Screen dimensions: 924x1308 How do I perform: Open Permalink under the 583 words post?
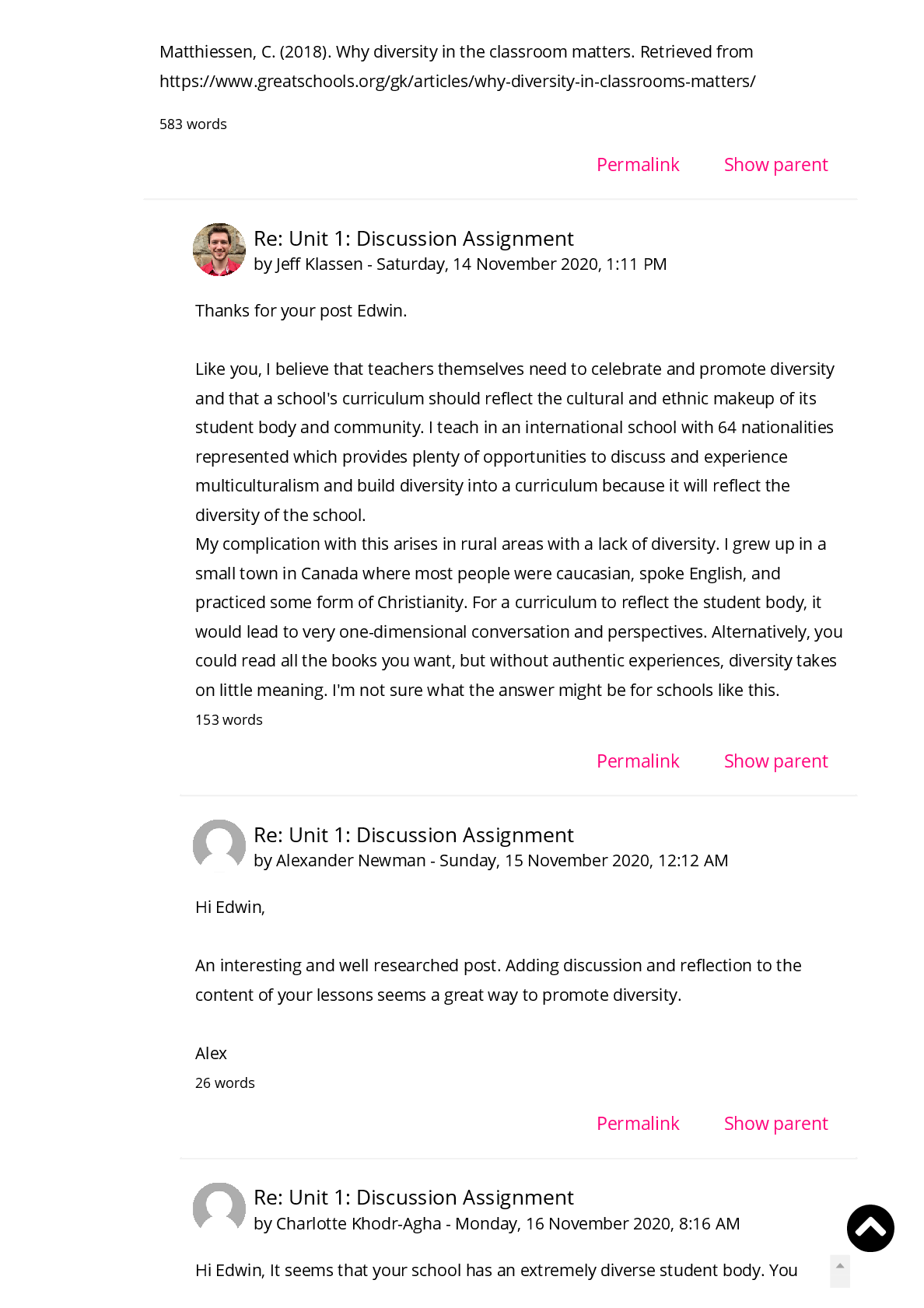point(638,165)
